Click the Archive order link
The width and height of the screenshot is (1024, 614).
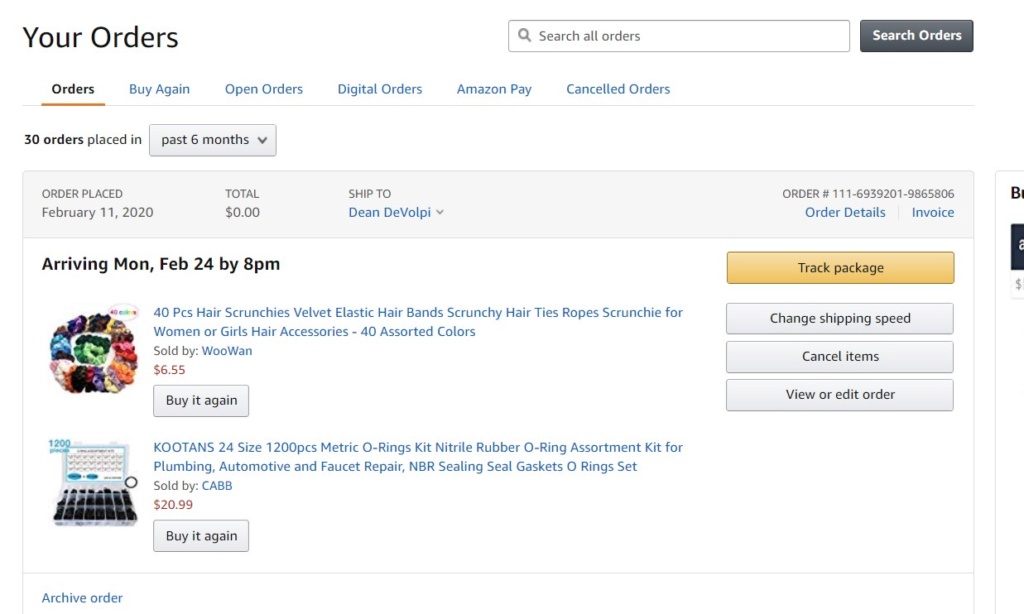(x=82, y=598)
